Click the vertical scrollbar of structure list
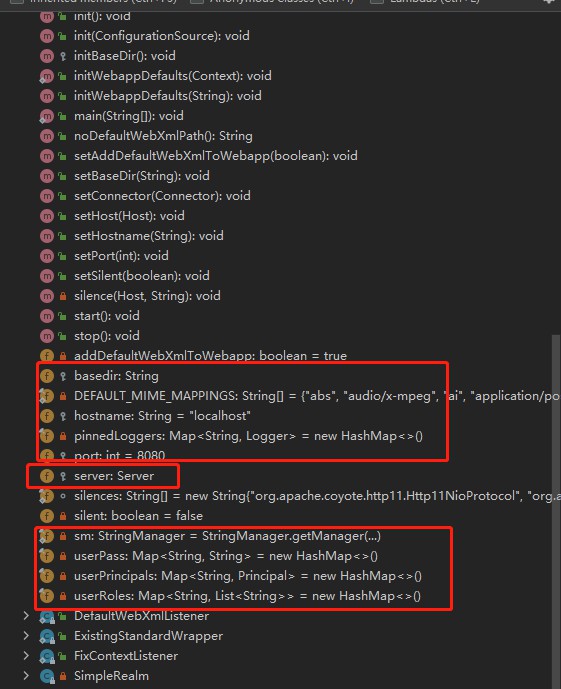The height and width of the screenshot is (689, 561). (x=556, y=510)
